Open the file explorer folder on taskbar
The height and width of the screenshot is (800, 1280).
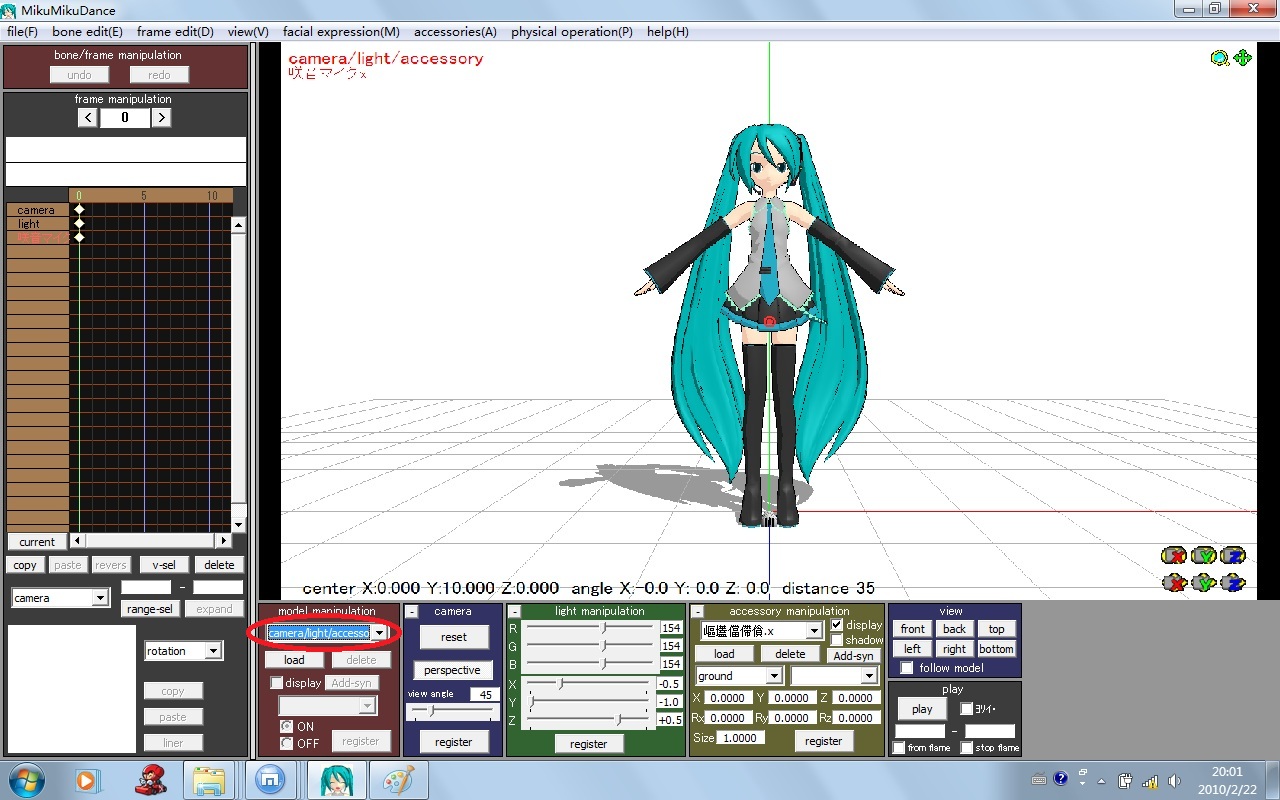pyautogui.click(x=208, y=779)
